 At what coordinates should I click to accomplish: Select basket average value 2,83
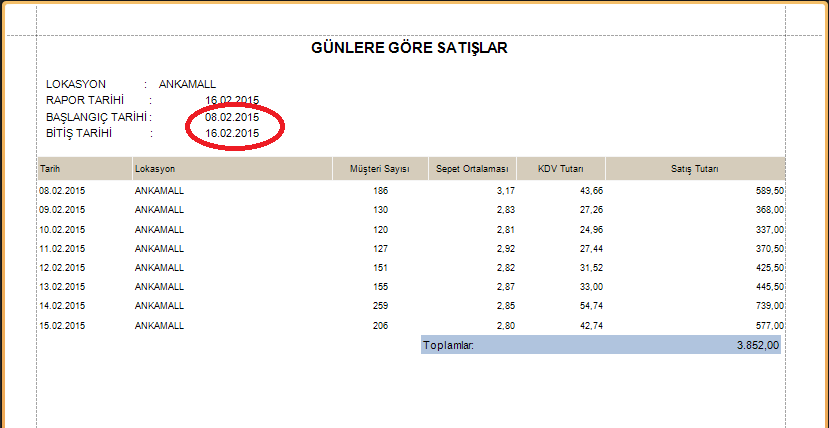(x=505, y=210)
